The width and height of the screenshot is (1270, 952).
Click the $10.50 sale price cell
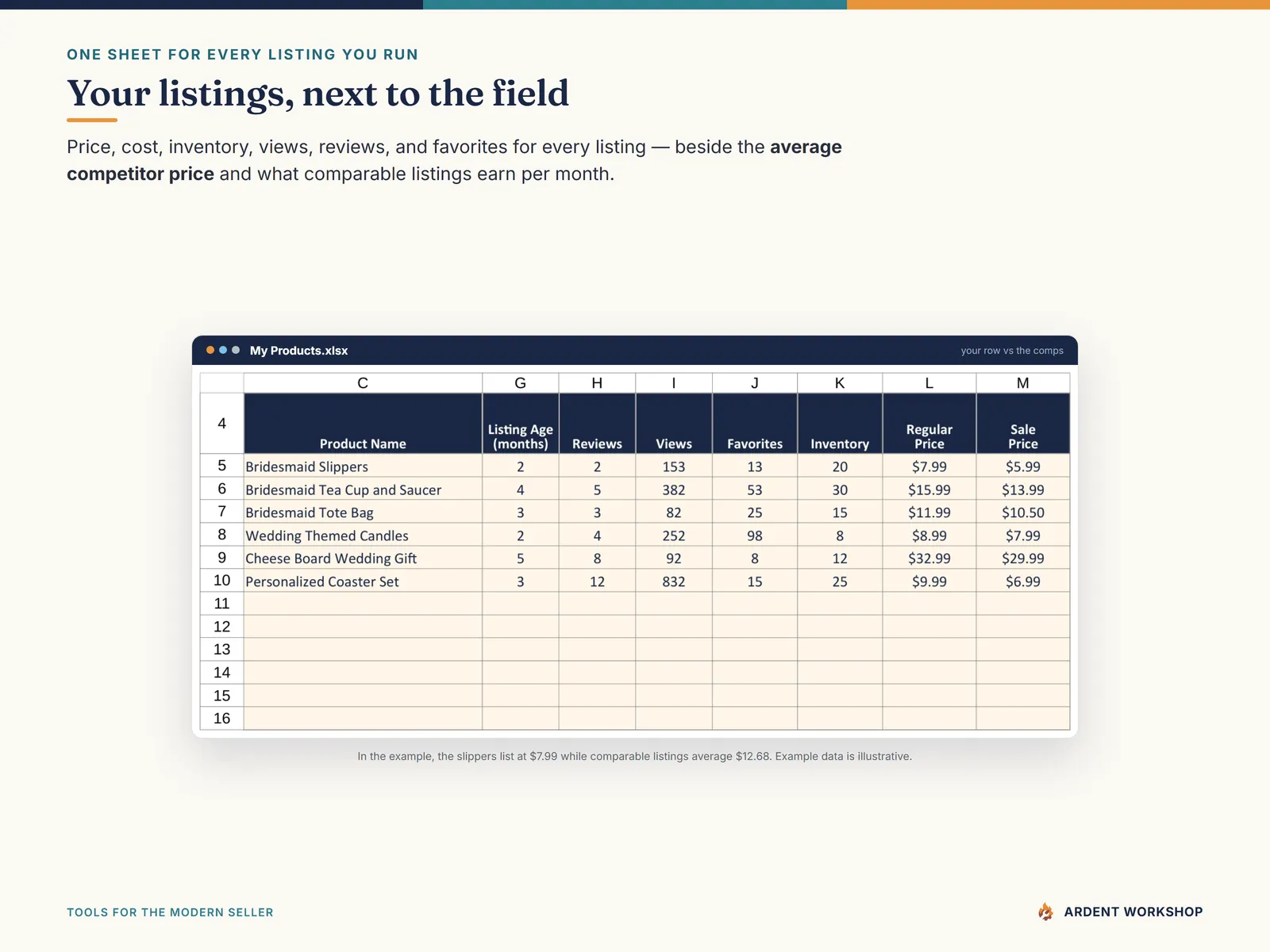click(1023, 512)
